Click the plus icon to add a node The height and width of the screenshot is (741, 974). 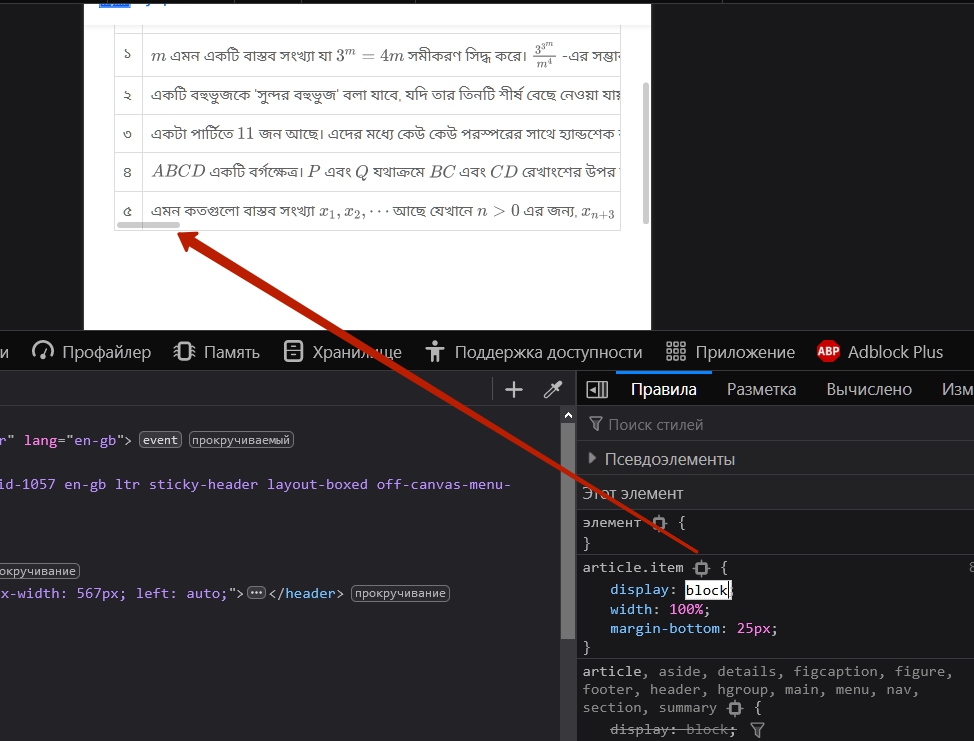(514, 390)
